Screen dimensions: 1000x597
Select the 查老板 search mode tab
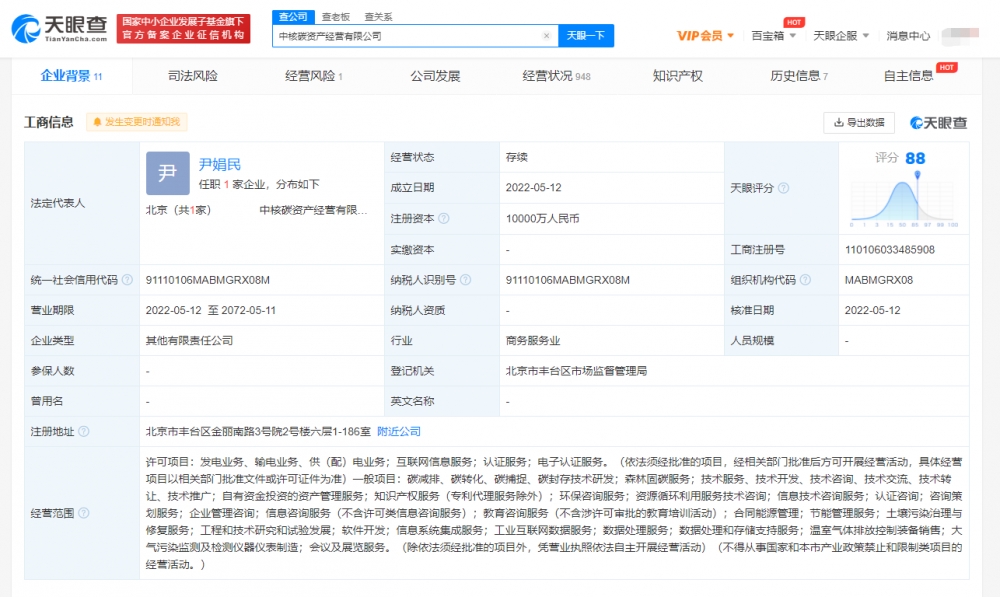[x=336, y=17]
